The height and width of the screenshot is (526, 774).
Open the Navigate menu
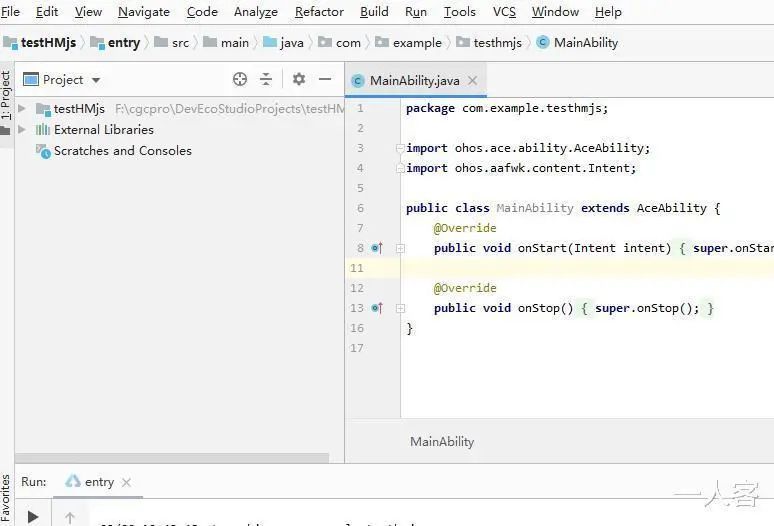[x=144, y=11]
